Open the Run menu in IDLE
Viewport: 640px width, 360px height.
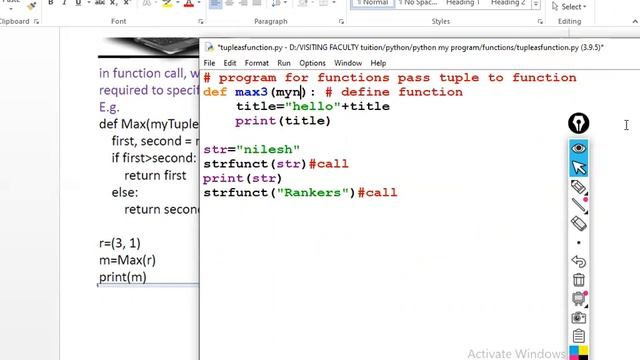[x=284, y=63]
